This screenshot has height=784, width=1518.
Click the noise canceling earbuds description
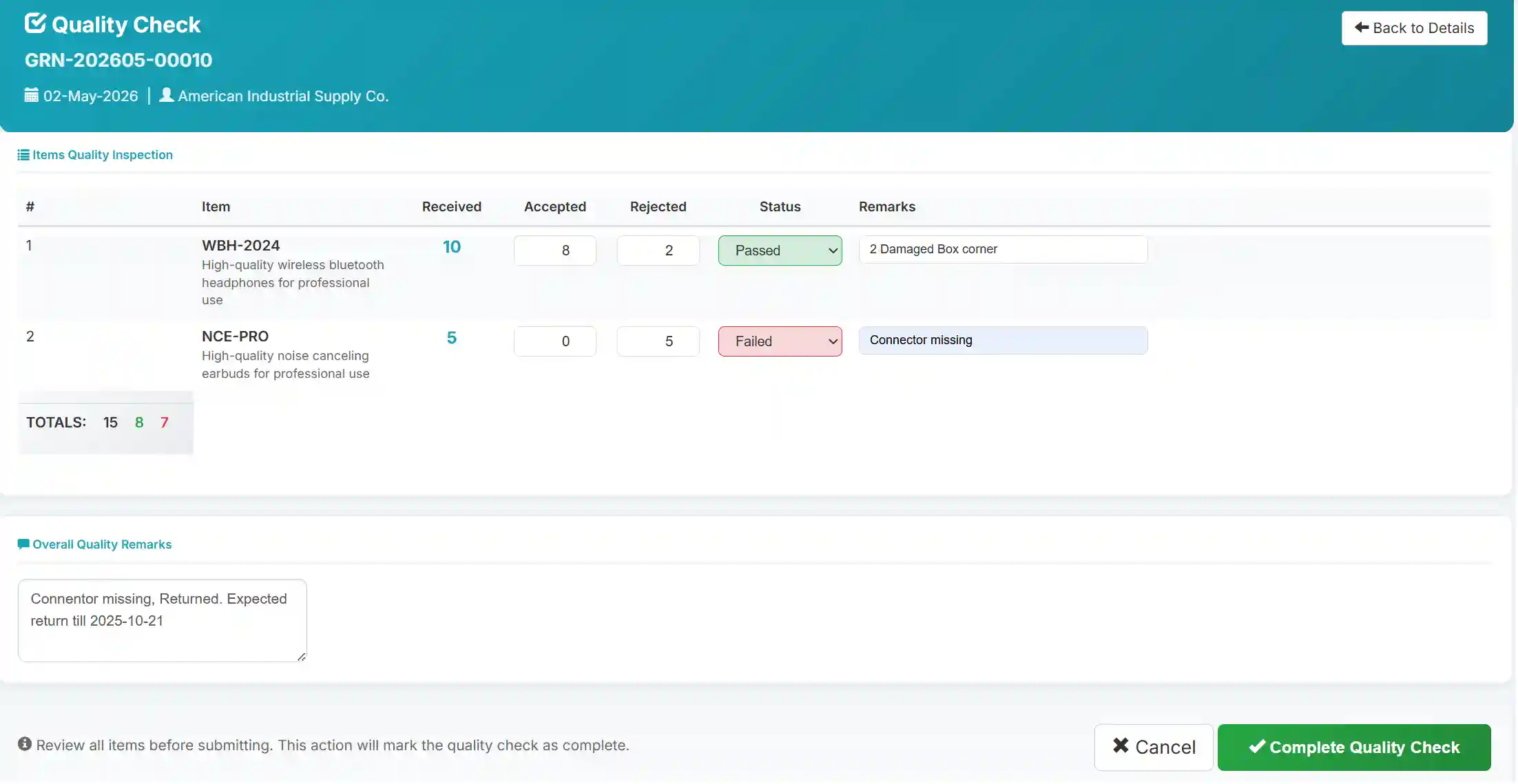(x=286, y=365)
